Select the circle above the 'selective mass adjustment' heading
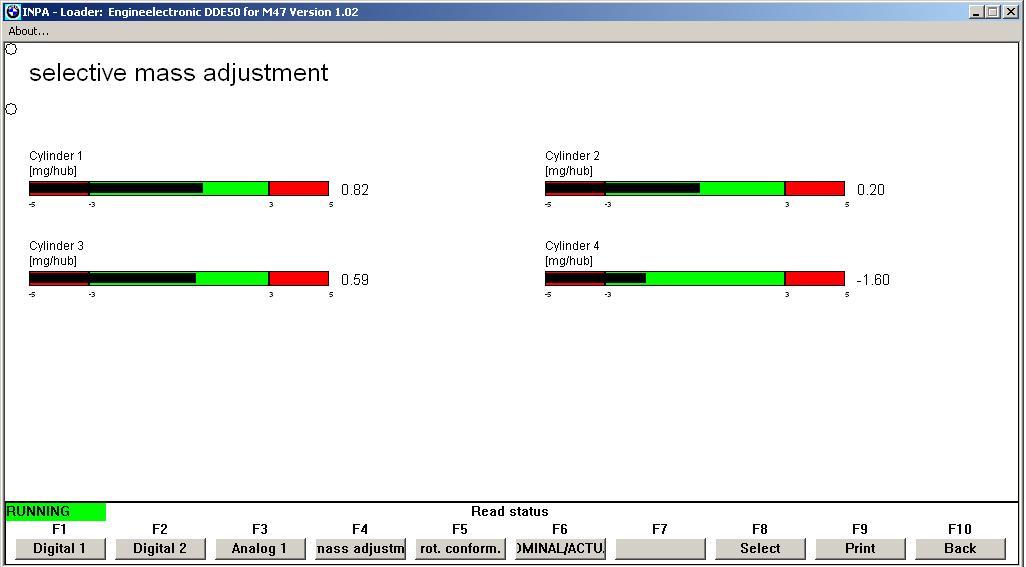This screenshot has width=1026, height=567. [11, 49]
